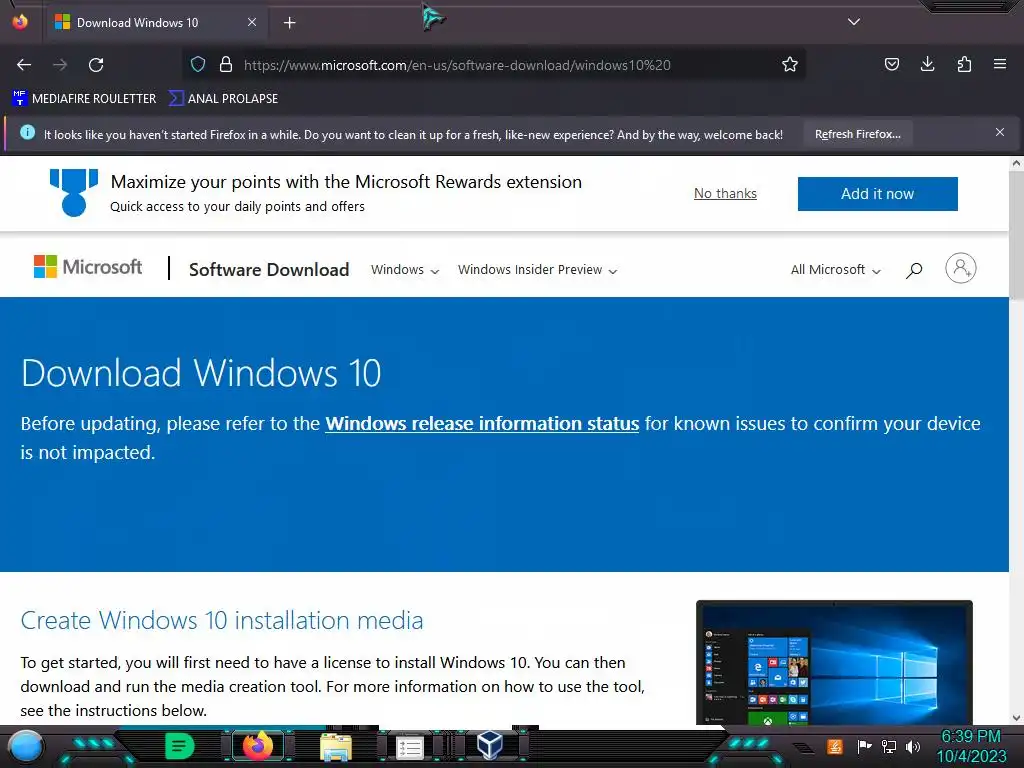The height and width of the screenshot is (768, 1024).
Task: Open a new tab with plus button
Action: (289, 23)
